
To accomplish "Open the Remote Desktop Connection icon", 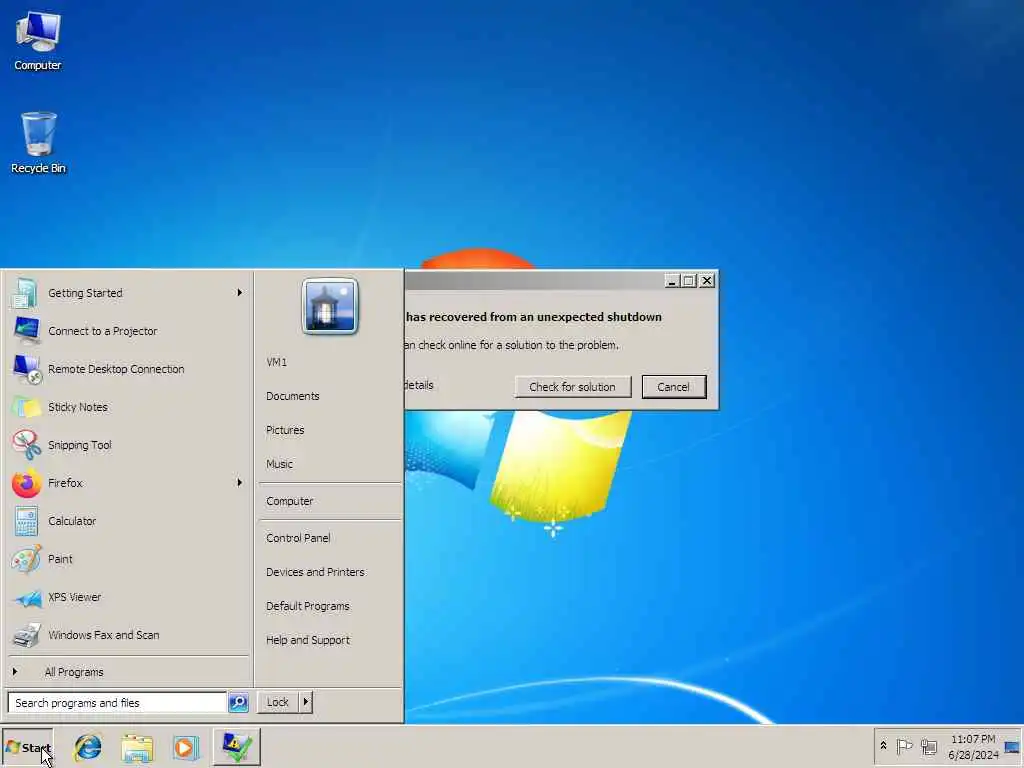I will click(x=25, y=369).
